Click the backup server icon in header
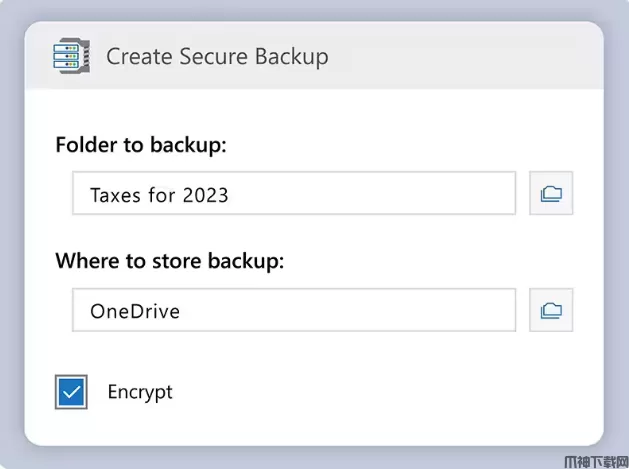629x469 pixels. click(x=71, y=56)
